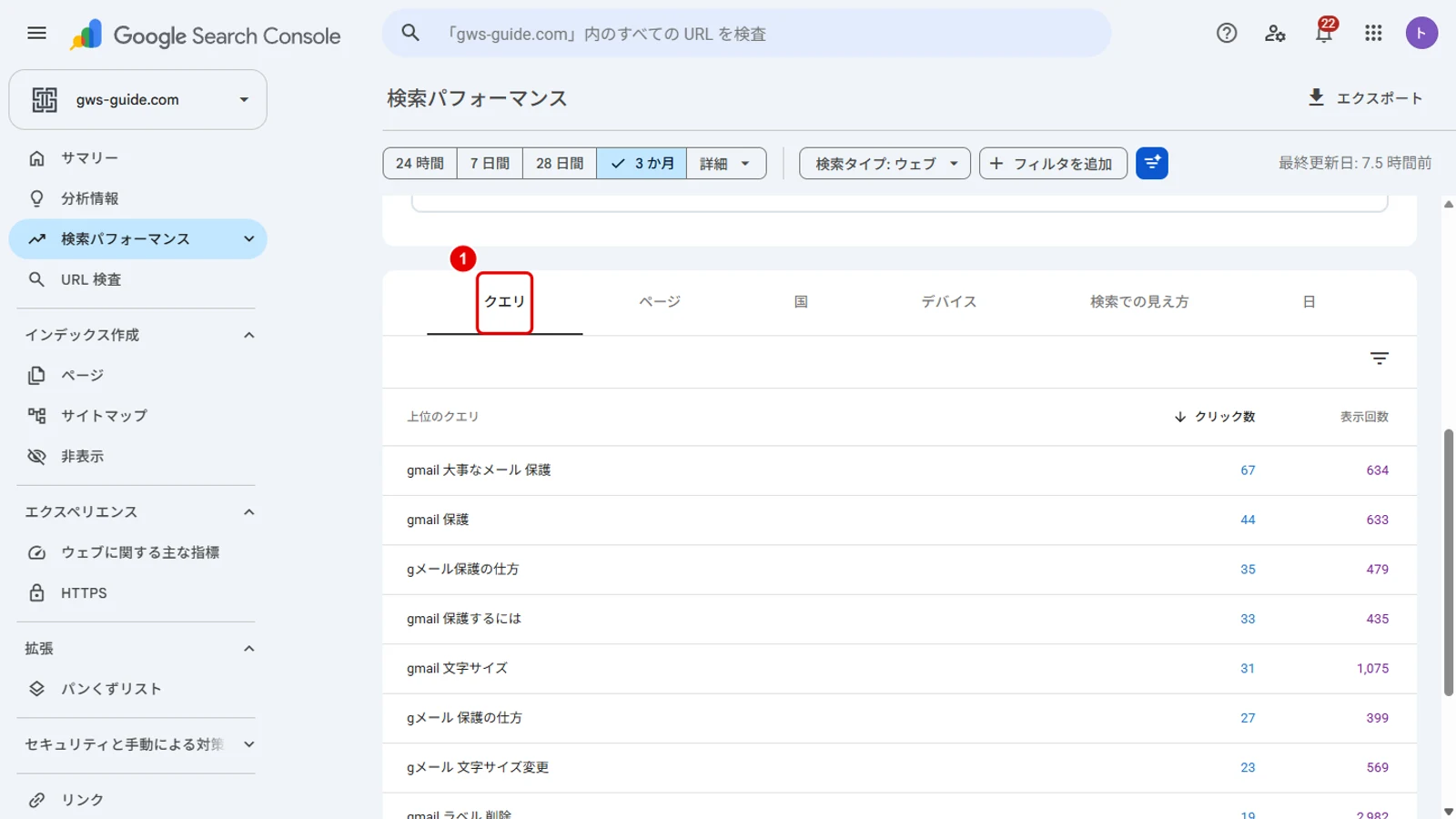This screenshot has height=819, width=1456.
Task: Expand the 検索パフォーマンス submenu chevron
Action: pos(248,239)
